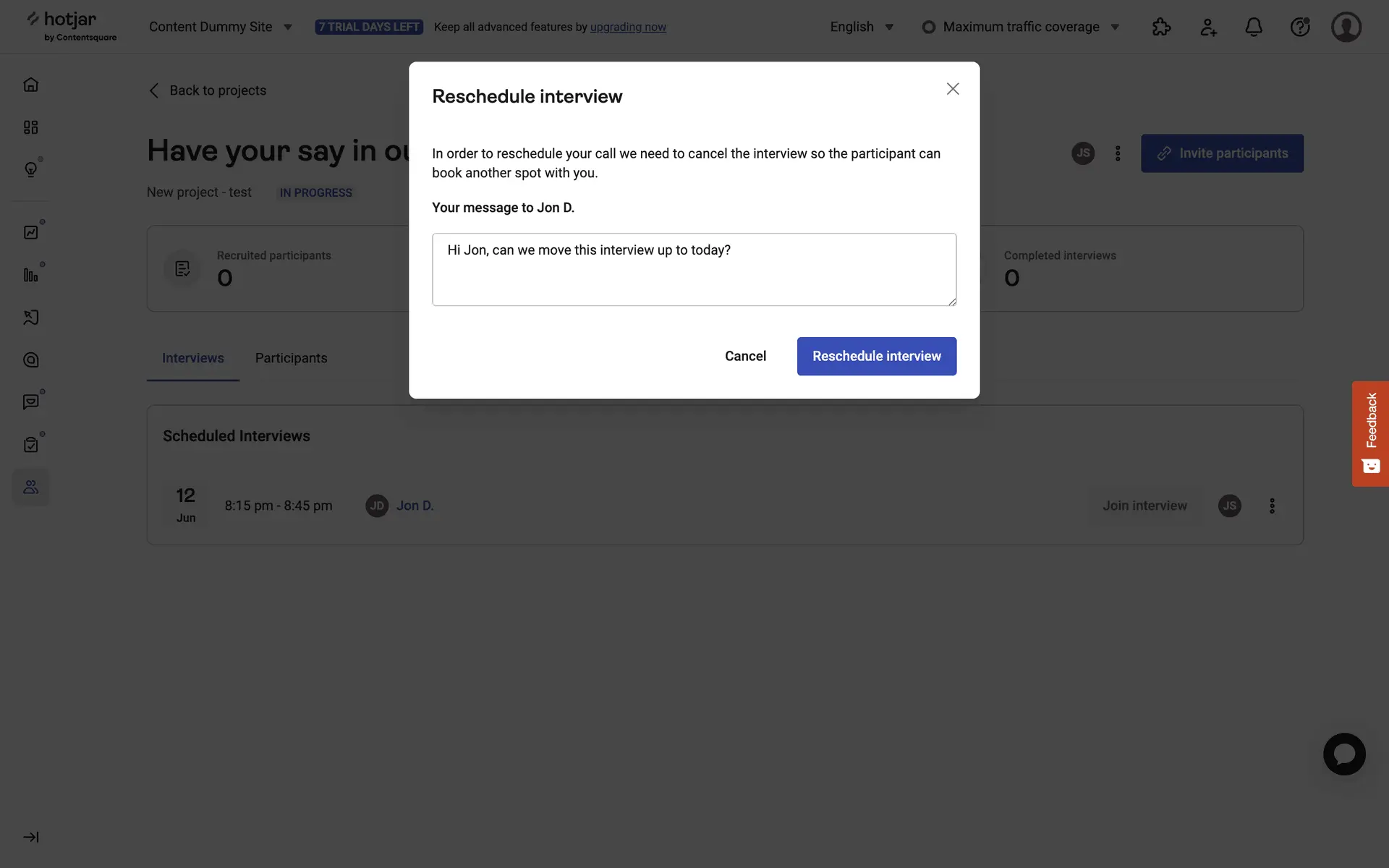The image size is (1389, 868).
Task: Open the Highlights lightbulb icon
Action: tap(30, 169)
